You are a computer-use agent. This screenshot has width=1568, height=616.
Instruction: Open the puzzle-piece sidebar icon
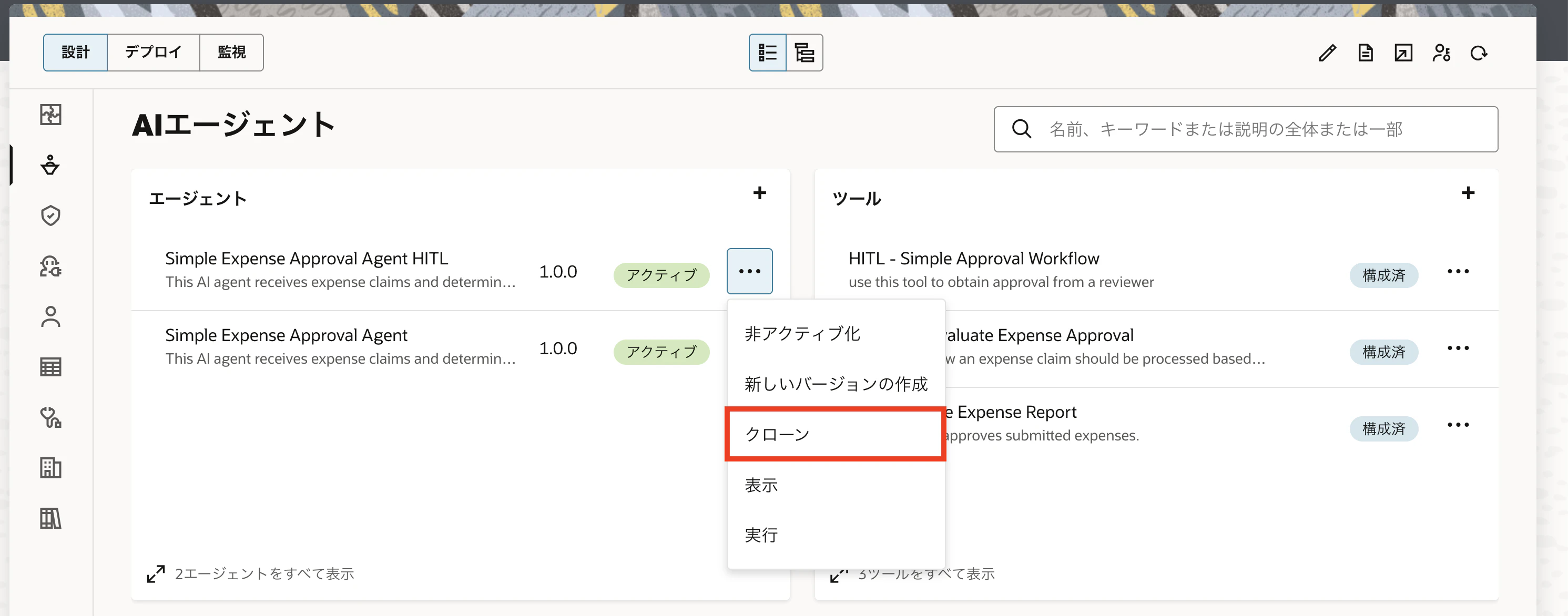pos(50,115)
